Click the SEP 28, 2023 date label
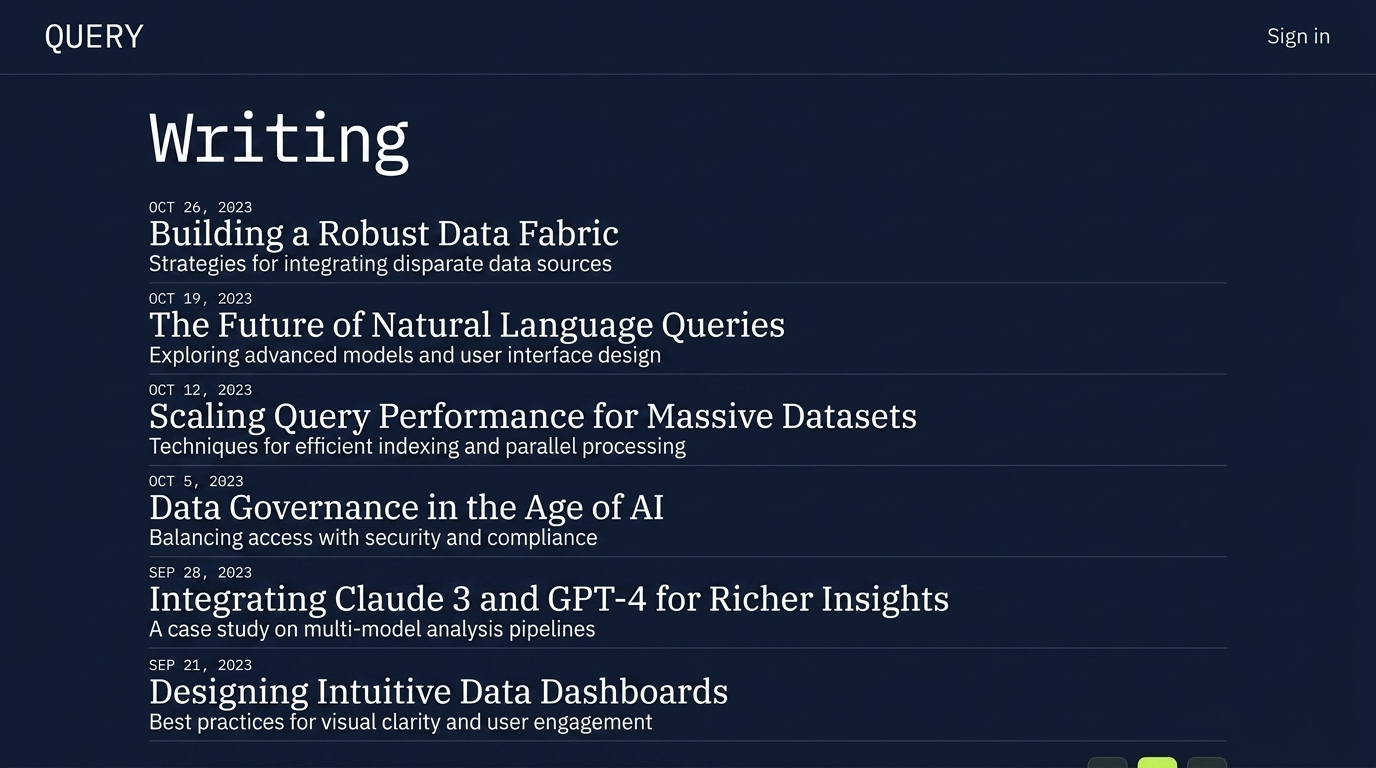 200,572
